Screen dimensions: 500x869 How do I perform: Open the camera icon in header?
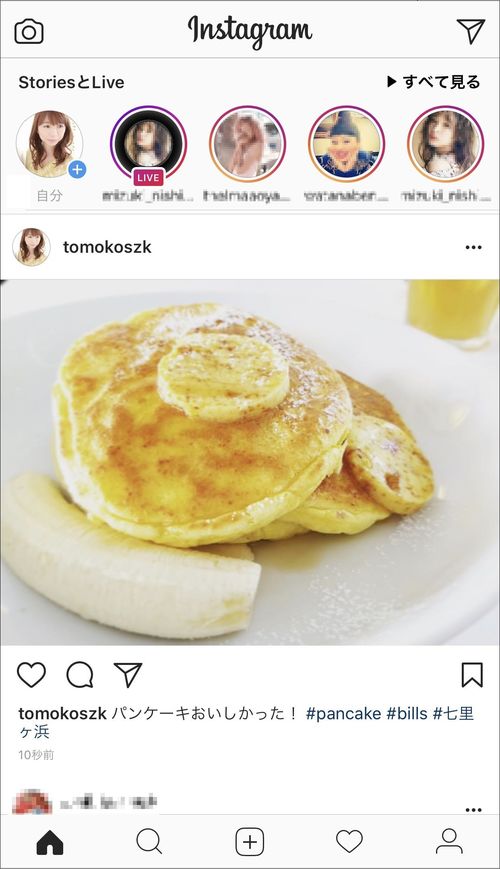point(29,32)
